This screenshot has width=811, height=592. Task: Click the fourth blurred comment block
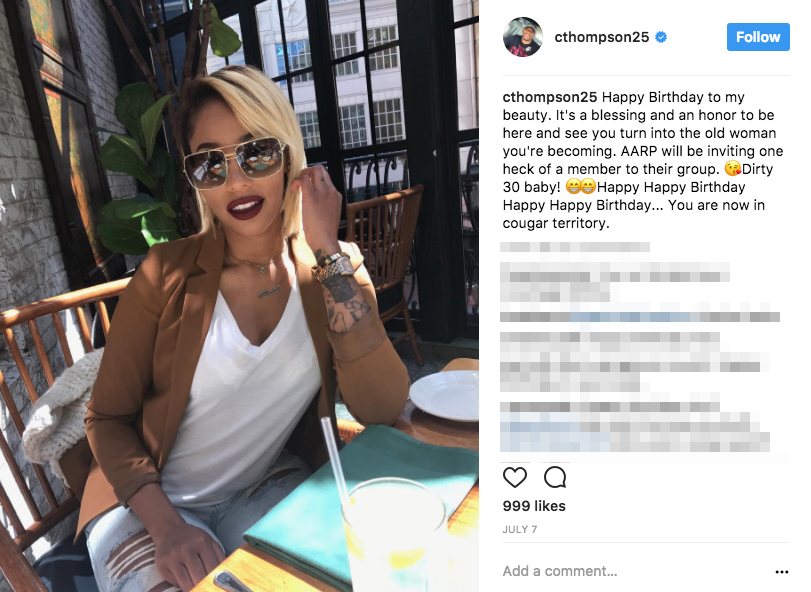pos(635,362)
